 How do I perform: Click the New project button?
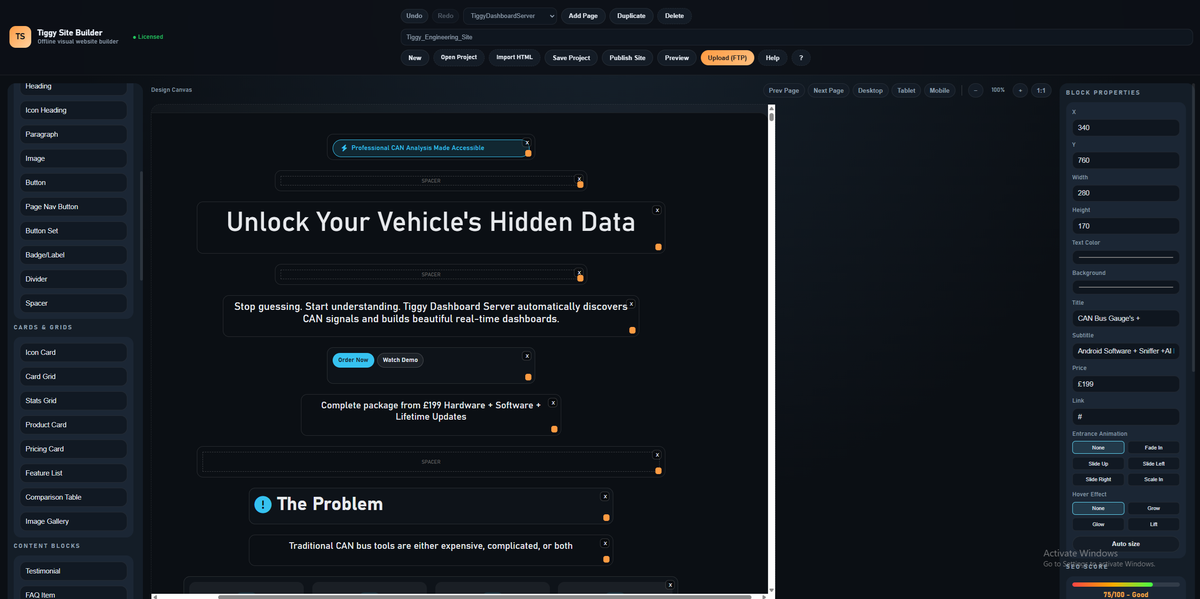pyautogui.click(x=415, y=58)
